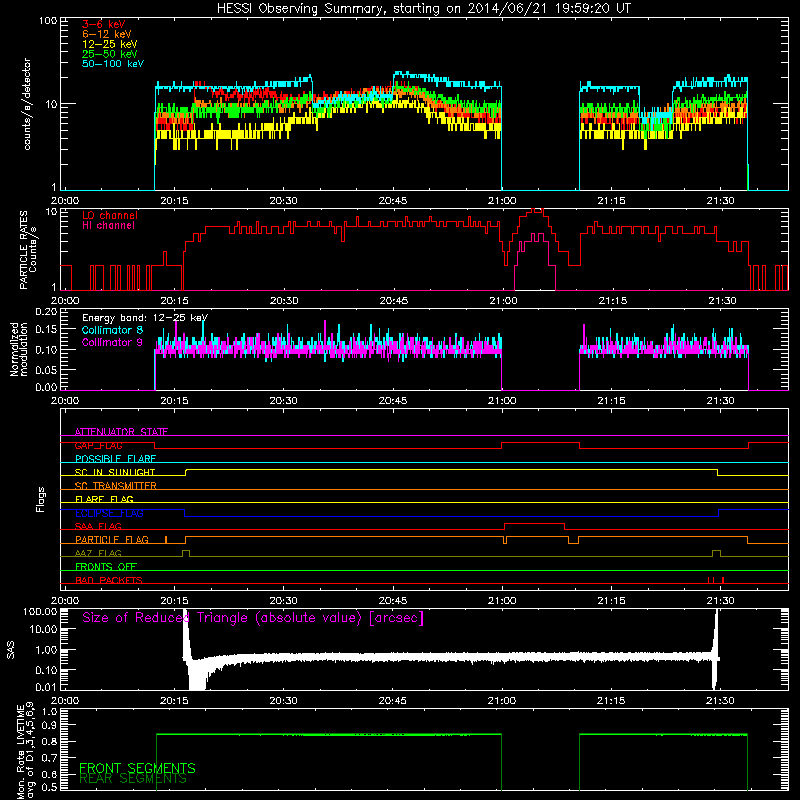The width and height of the screenshot is (800, 800).
Task: Click the POSSIBLE FLARE flag label
Action: pos(115,459)
